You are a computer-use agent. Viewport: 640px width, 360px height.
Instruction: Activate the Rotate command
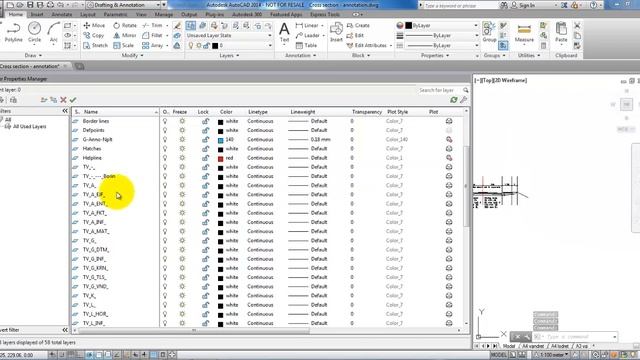[125, 25]
